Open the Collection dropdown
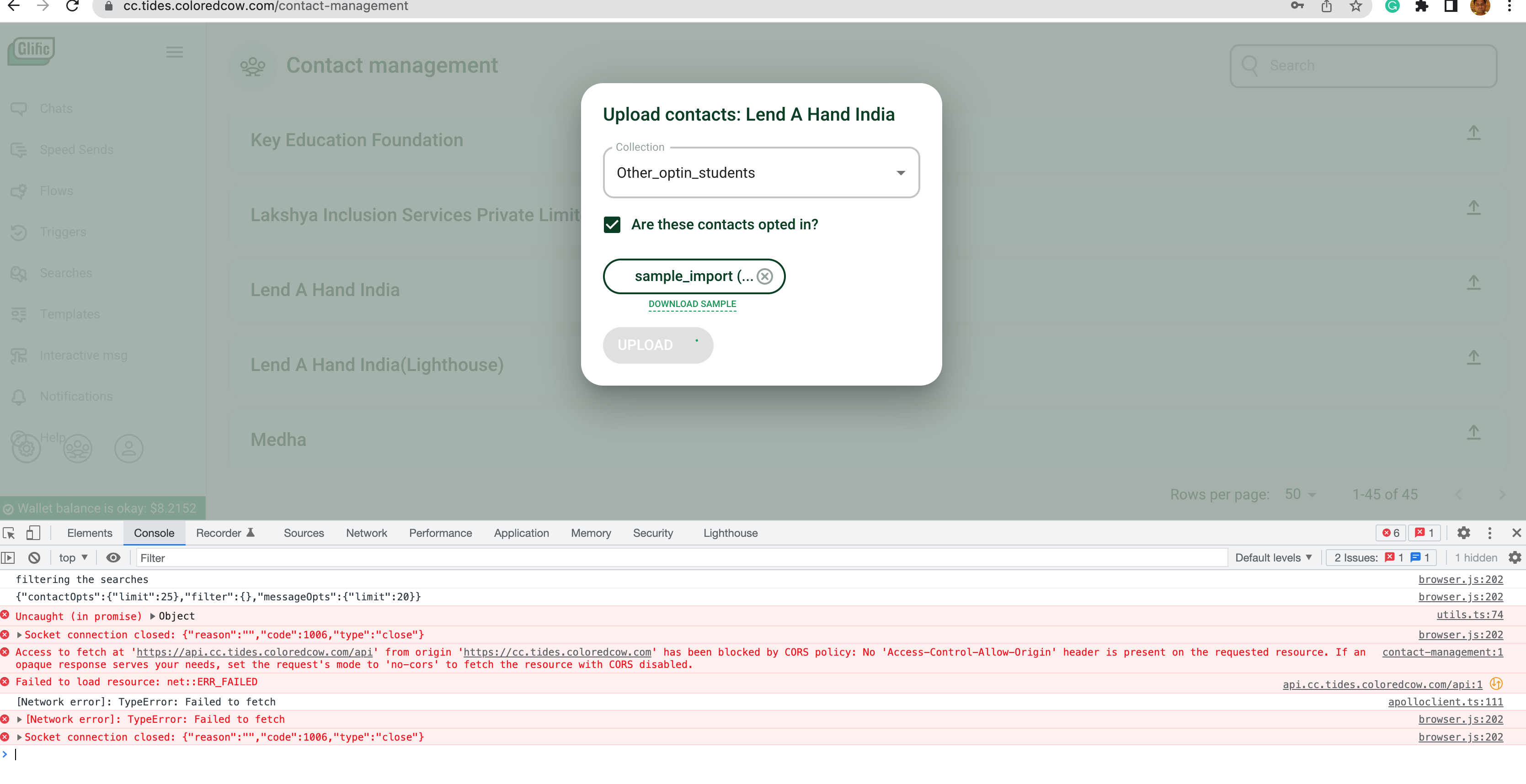The width and height of the screenshot is (1526, 784). (761, 173)
